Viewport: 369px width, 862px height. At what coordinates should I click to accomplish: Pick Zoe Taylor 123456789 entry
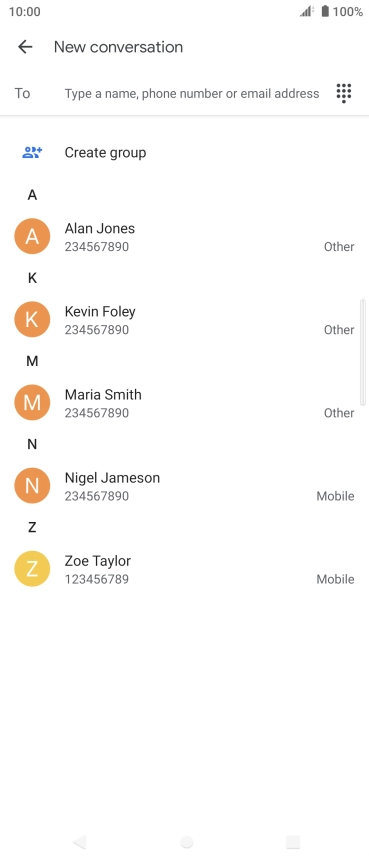tap(184, 568)
